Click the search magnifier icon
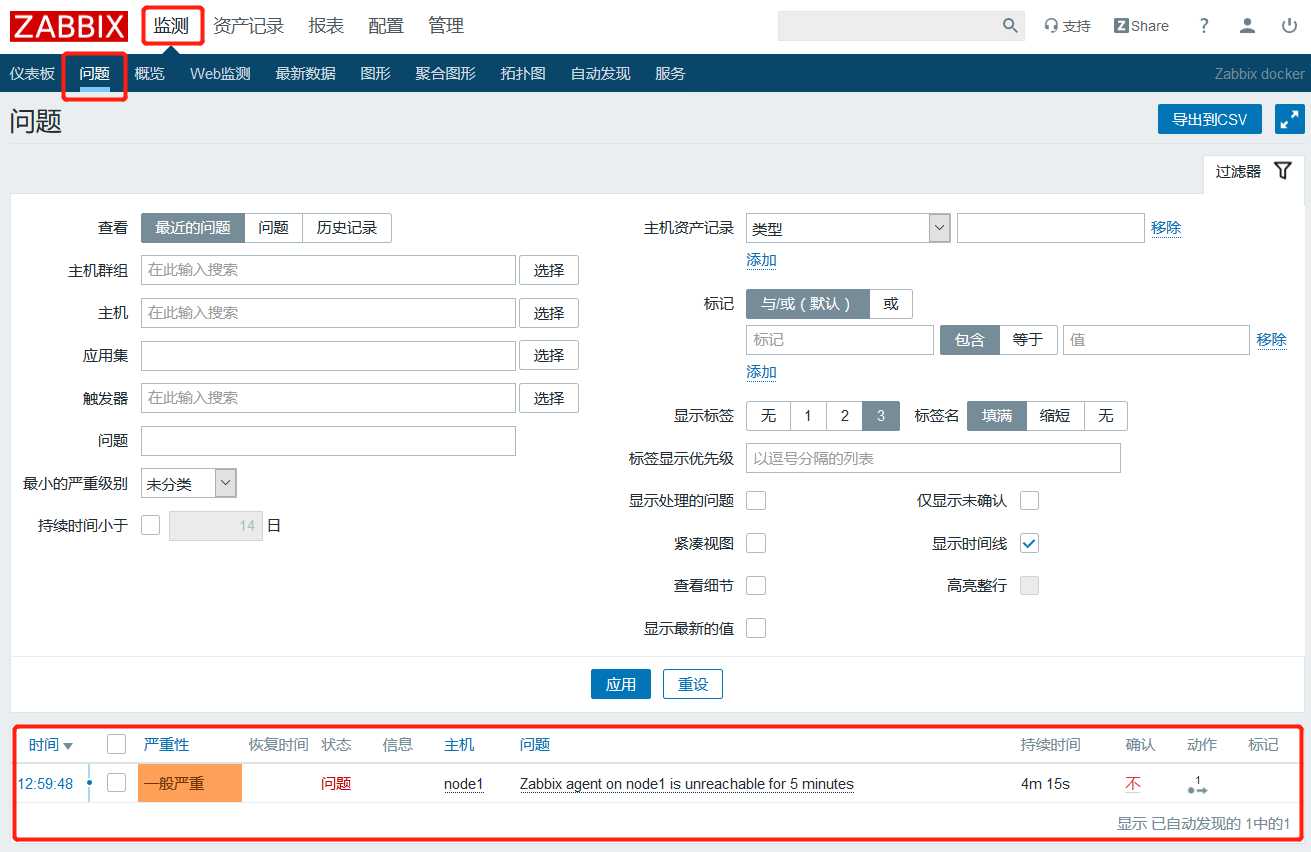The height and width of the screenshot is (852, 1311). 1010,26
